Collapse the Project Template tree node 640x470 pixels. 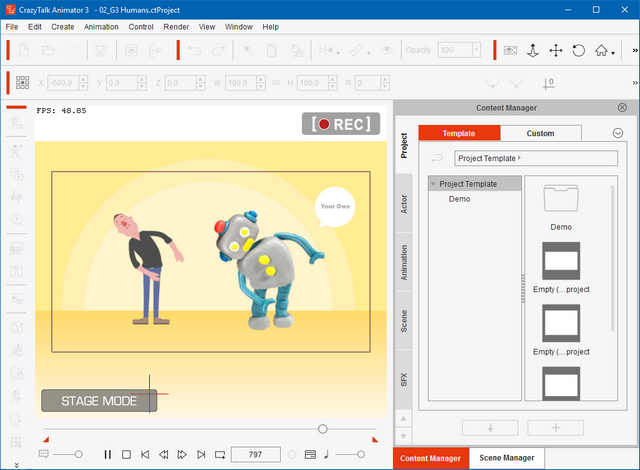coord(433,184)
